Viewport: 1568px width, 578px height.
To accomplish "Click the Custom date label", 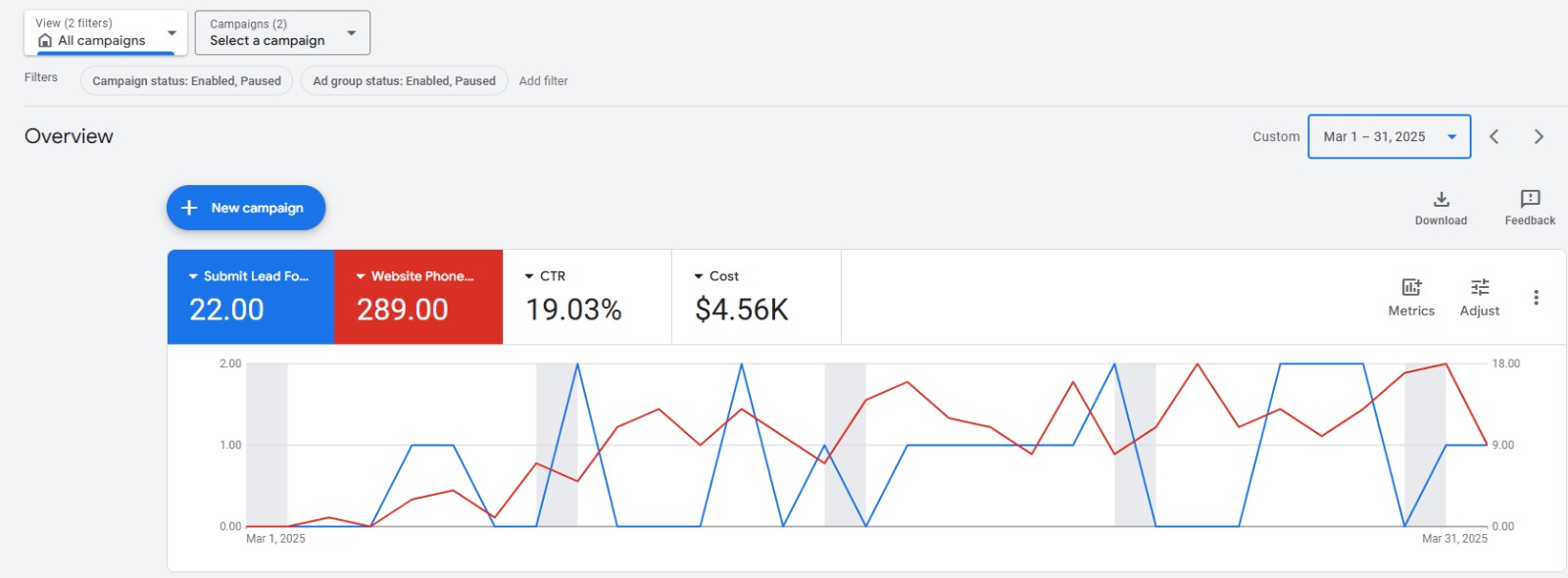I will tap(1276, 137).
